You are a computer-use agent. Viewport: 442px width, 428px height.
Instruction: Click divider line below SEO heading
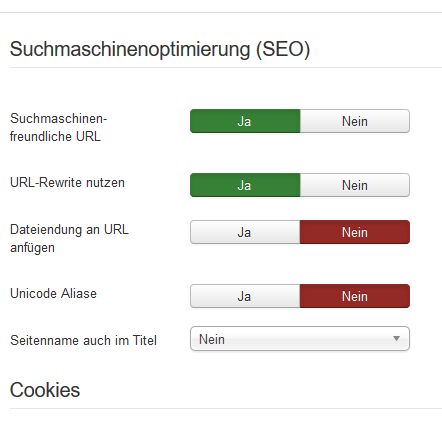pos(226,68)
